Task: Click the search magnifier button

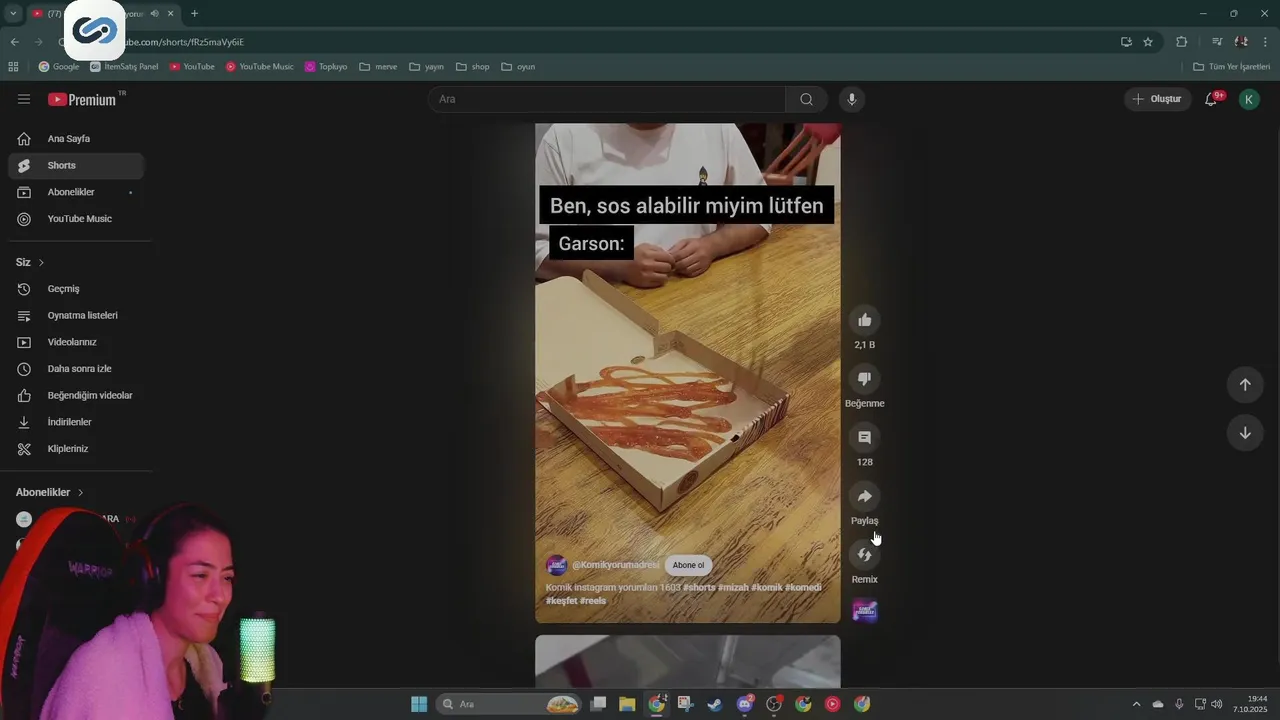Action: tap(806, 99)
